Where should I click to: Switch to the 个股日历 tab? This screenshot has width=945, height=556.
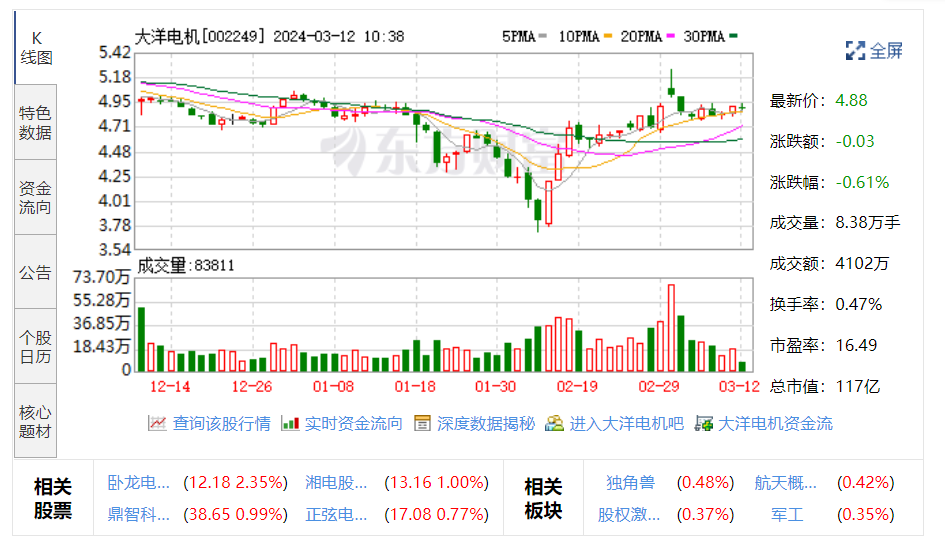(36, 347)
